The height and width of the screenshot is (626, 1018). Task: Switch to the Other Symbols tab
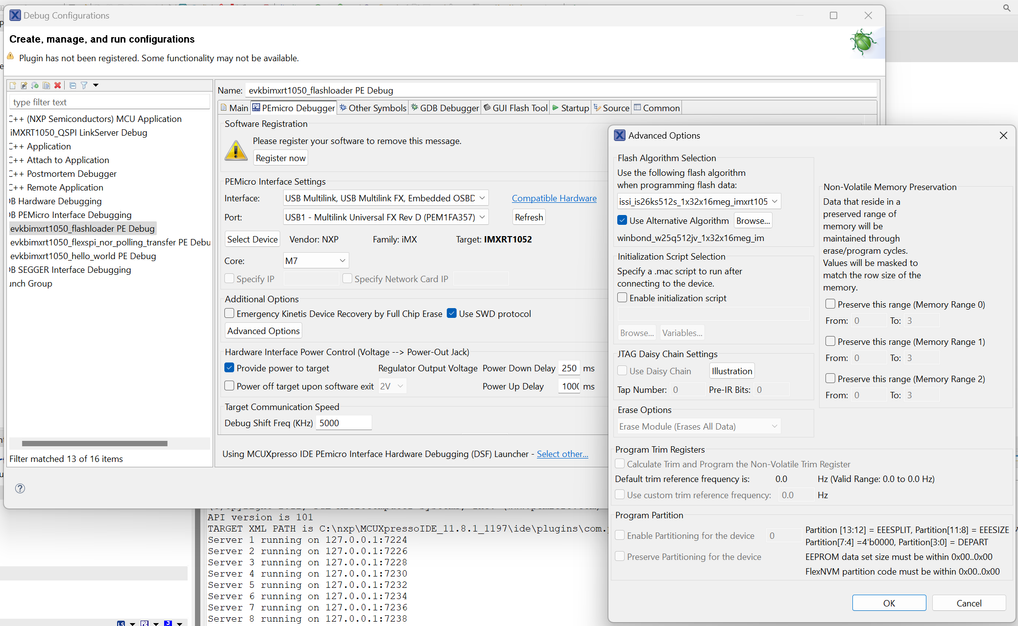click(x=373, y=108)
